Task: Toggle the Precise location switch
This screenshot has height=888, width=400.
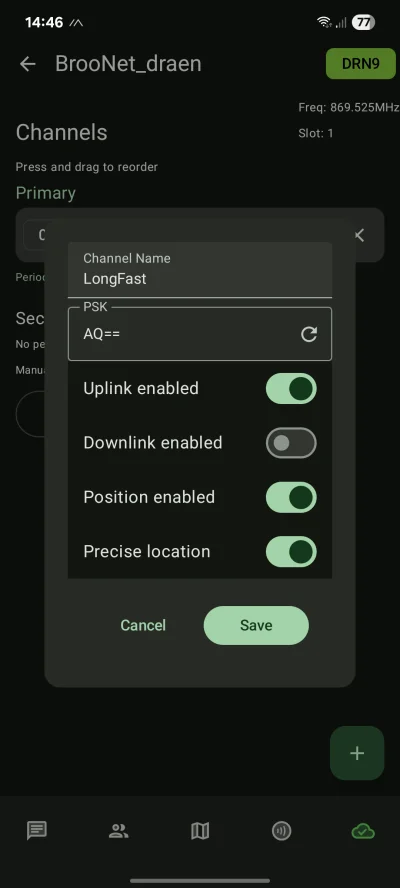Action: pyautogui.click(x=291, y=552)
